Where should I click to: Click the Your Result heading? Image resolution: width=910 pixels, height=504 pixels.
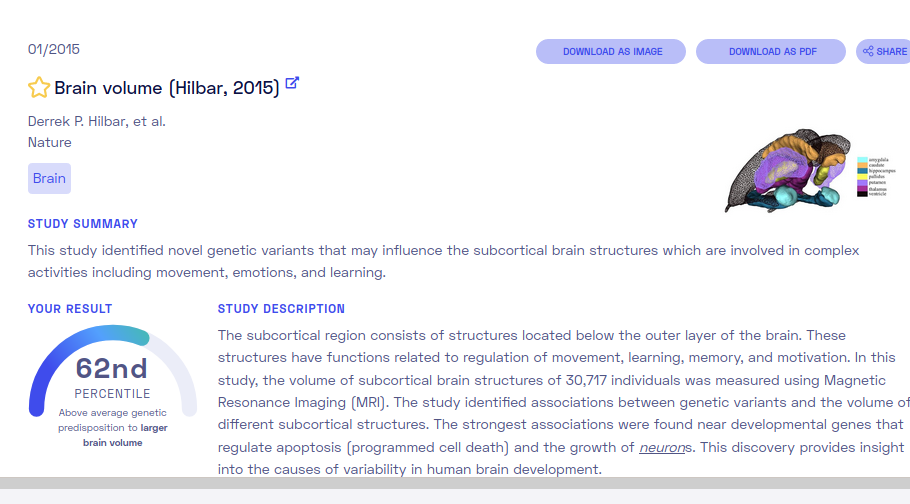(x=70, y=309)
